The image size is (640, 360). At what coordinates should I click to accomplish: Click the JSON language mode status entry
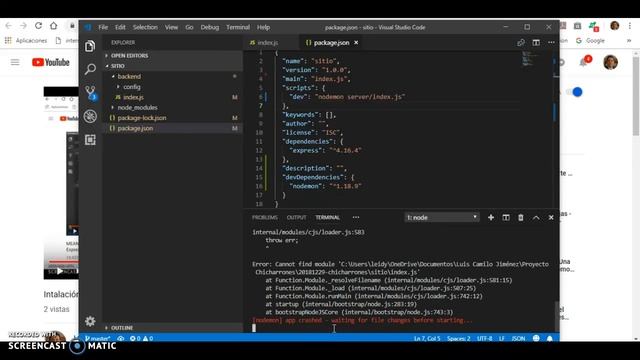coord(518,338)
